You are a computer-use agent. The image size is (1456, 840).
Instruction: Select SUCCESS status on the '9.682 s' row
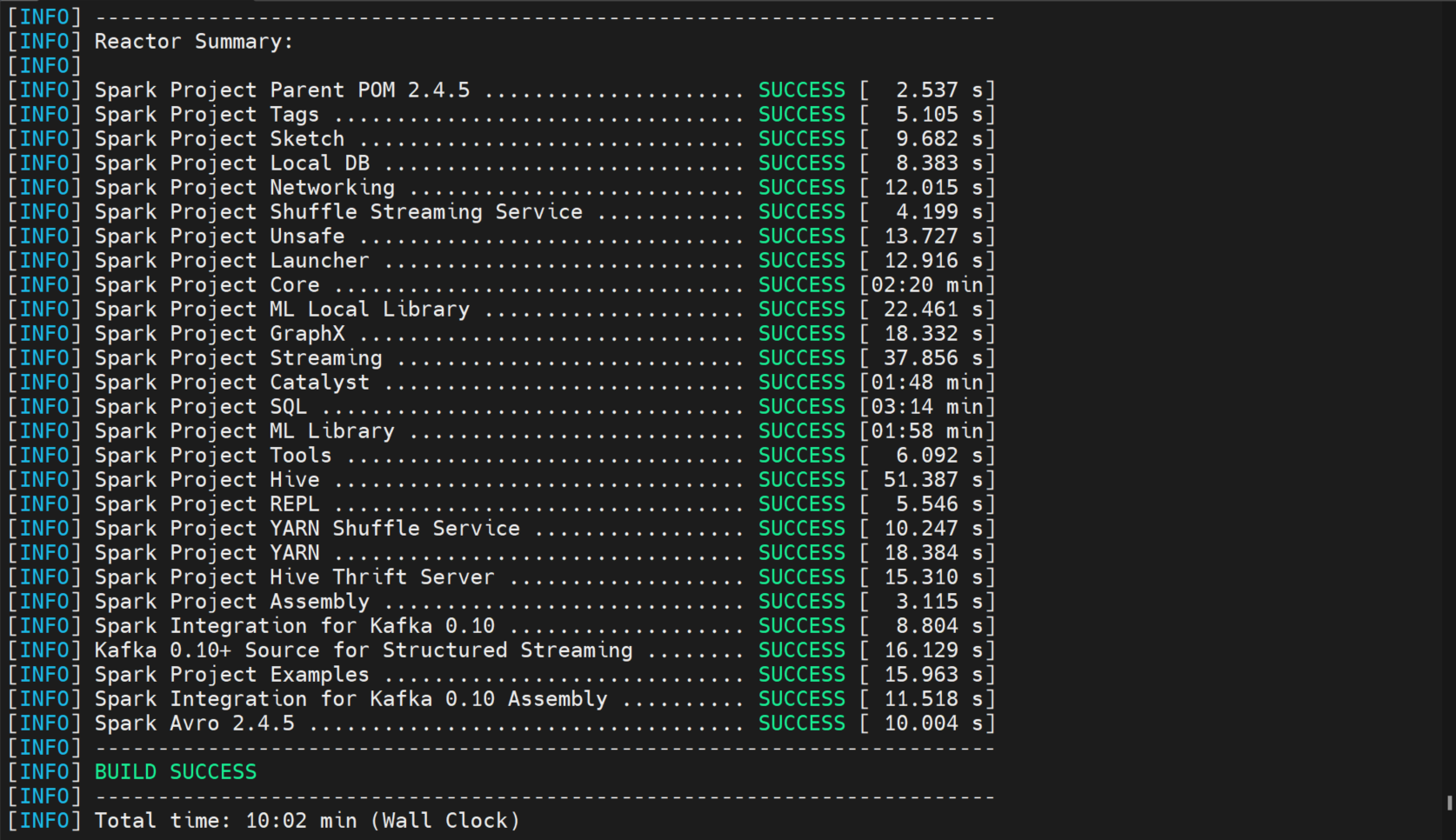coord(802,139)
